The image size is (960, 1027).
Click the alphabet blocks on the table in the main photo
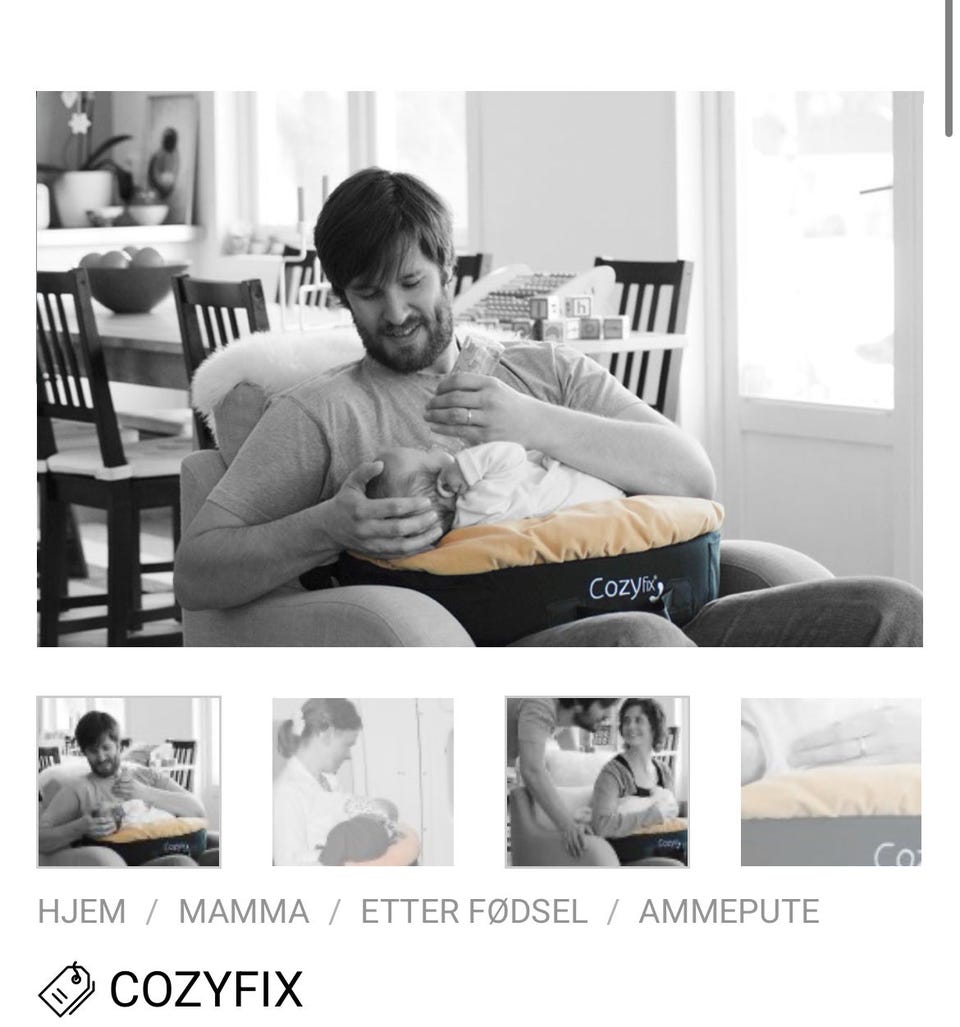tap(568, 318)
